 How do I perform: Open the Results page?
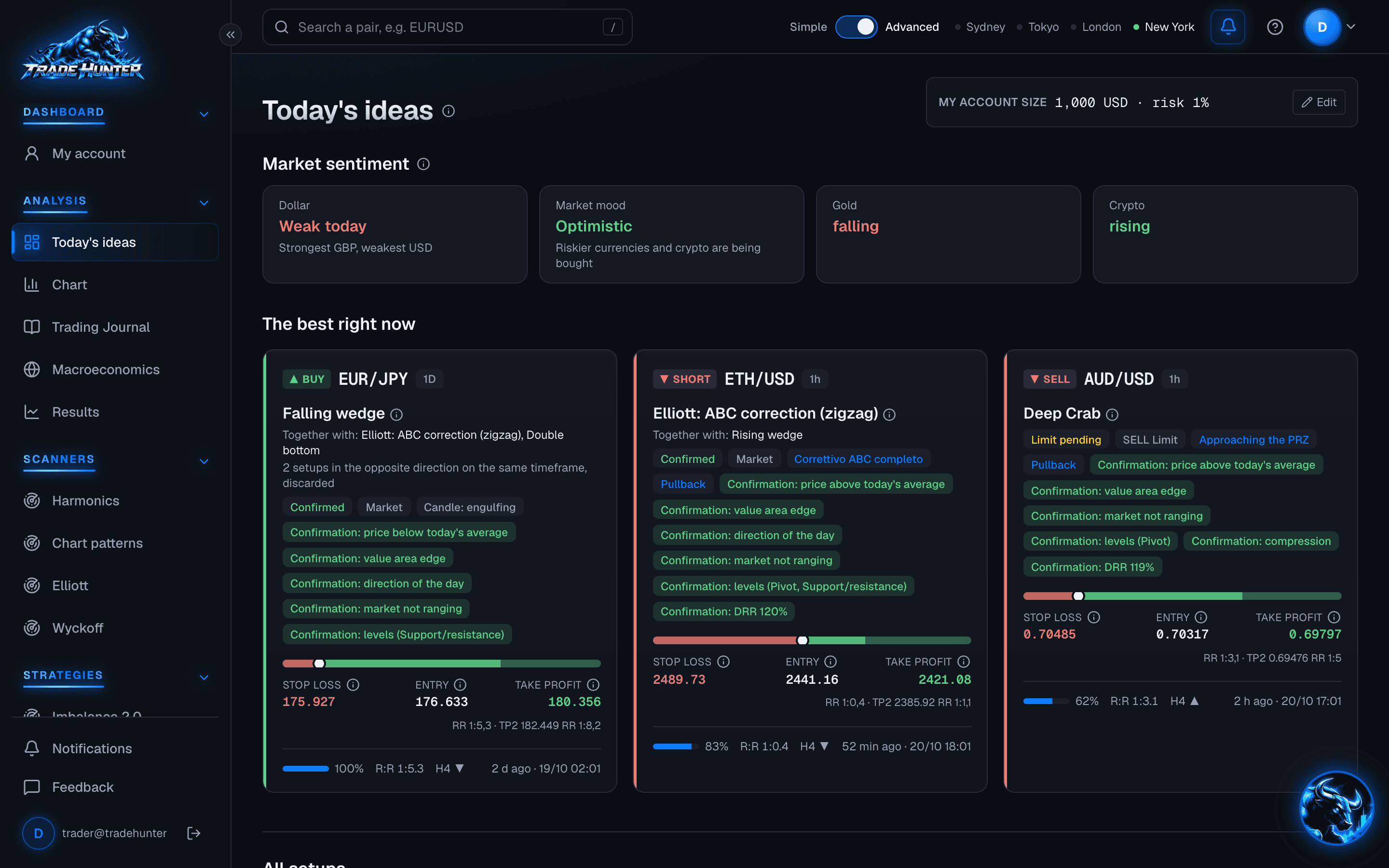click(115, 412)
